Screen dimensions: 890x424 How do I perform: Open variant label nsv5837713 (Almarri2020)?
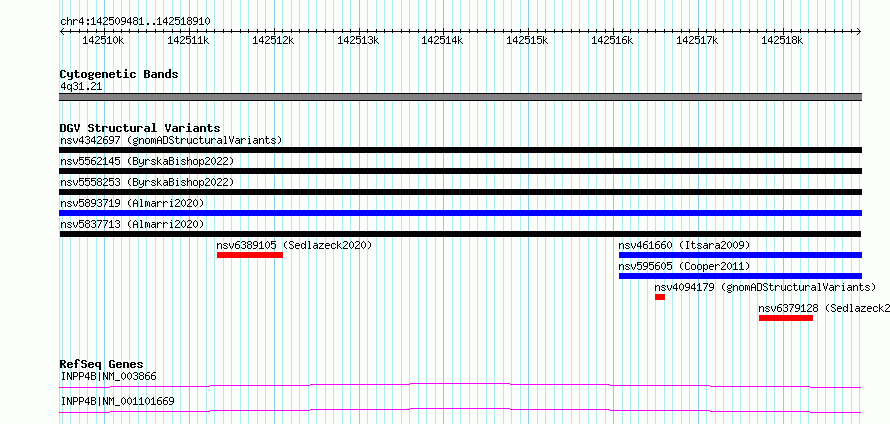coord(132,224)
